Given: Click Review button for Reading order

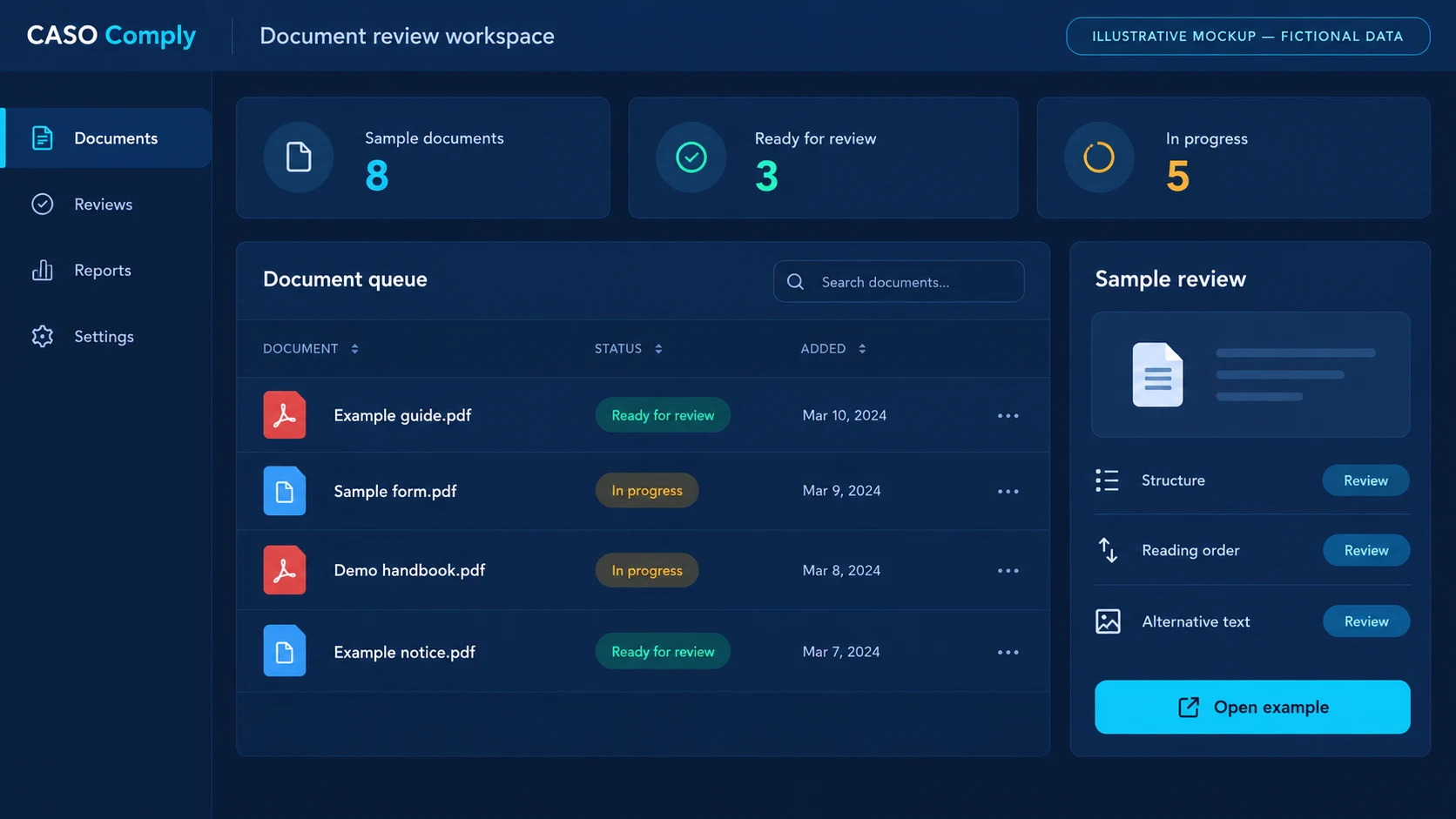Looking at the screenshot, I should (x=1365, y=550).
